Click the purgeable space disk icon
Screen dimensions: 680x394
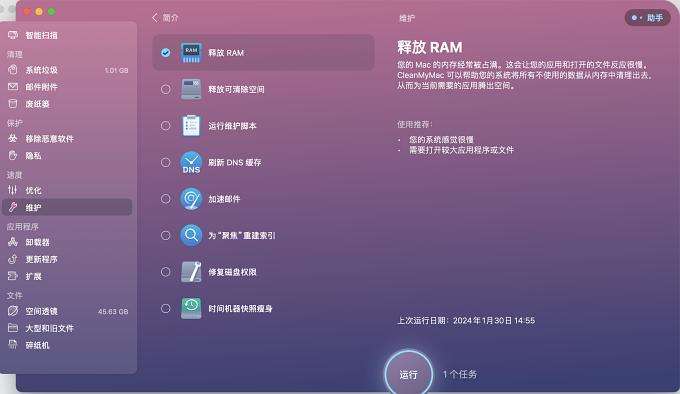pos(191,89)
